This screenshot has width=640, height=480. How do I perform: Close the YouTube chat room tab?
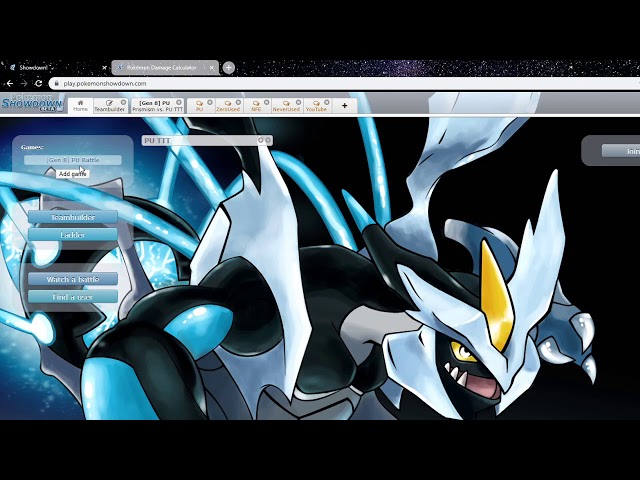tap(327, 102)
